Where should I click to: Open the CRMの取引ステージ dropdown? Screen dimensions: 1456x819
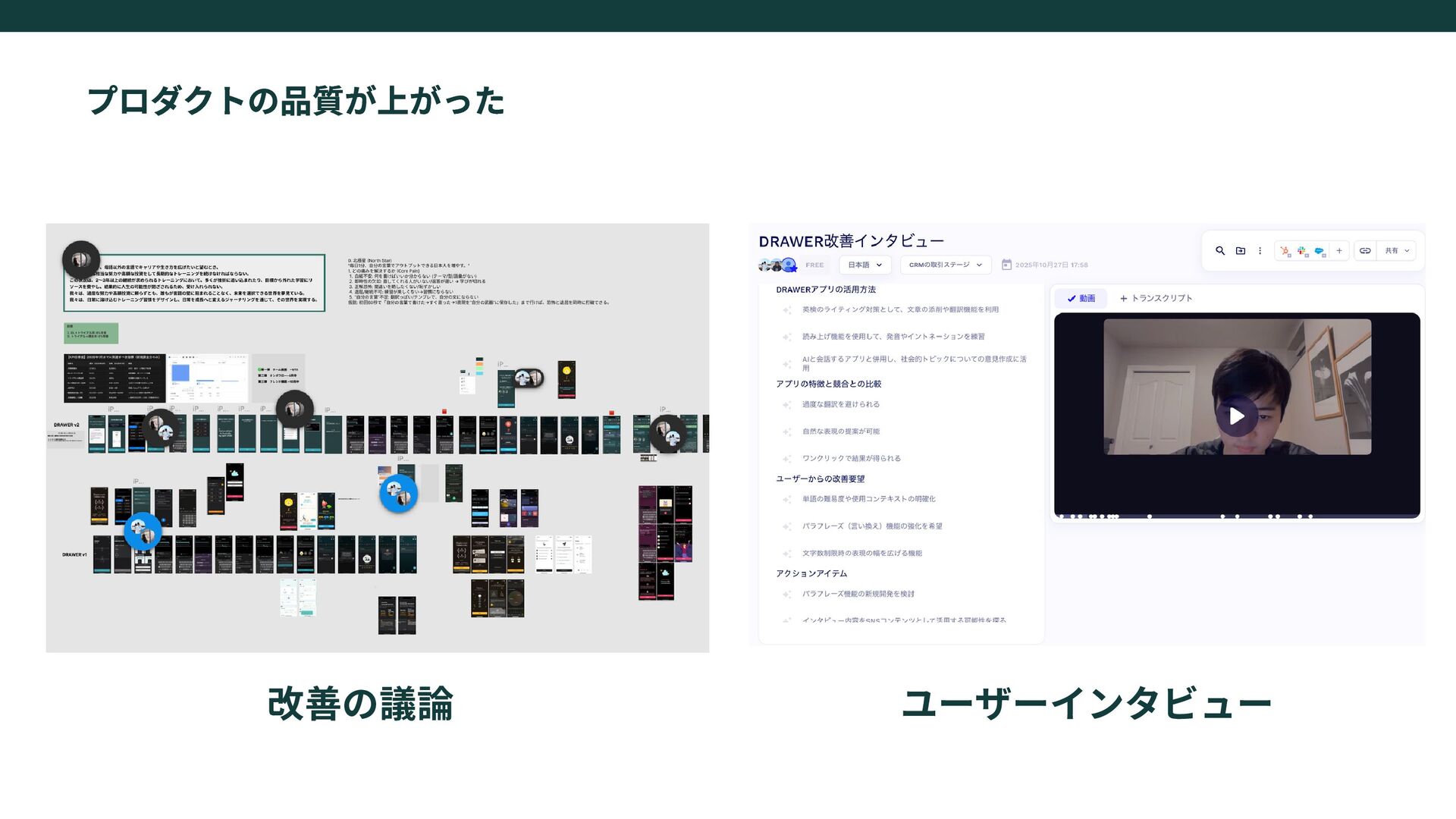(945, 265)
